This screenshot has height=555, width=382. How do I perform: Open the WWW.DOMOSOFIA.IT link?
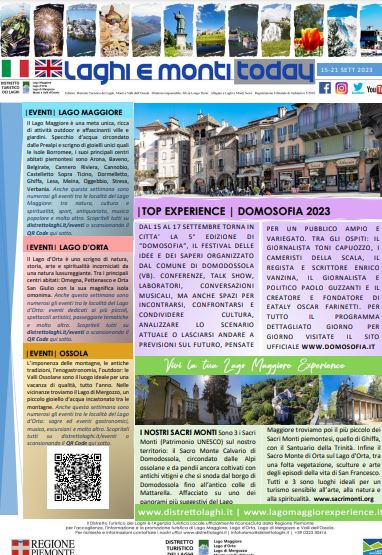(x=338, y=347)
